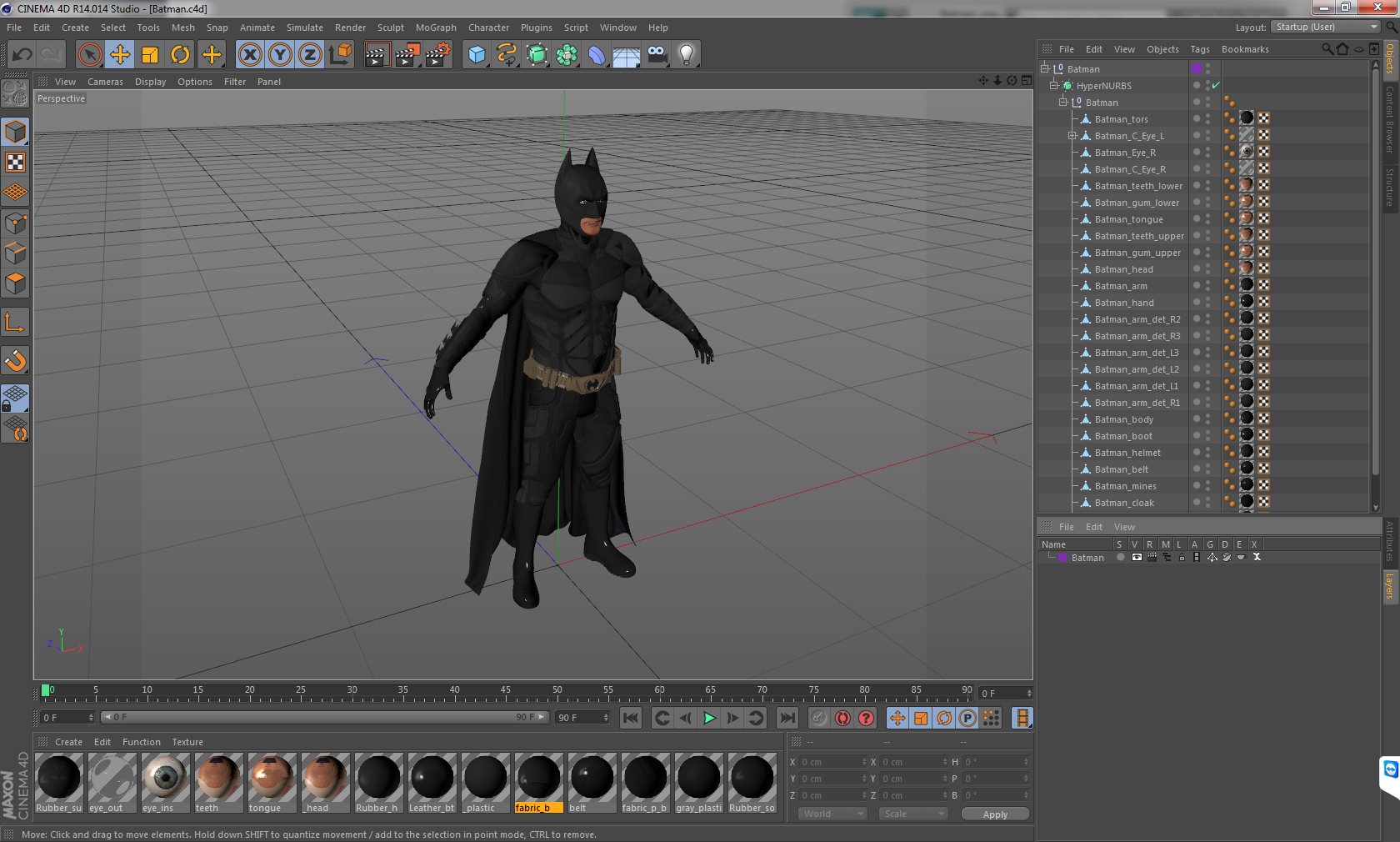Toggle Autokeying button

(843, 718)
